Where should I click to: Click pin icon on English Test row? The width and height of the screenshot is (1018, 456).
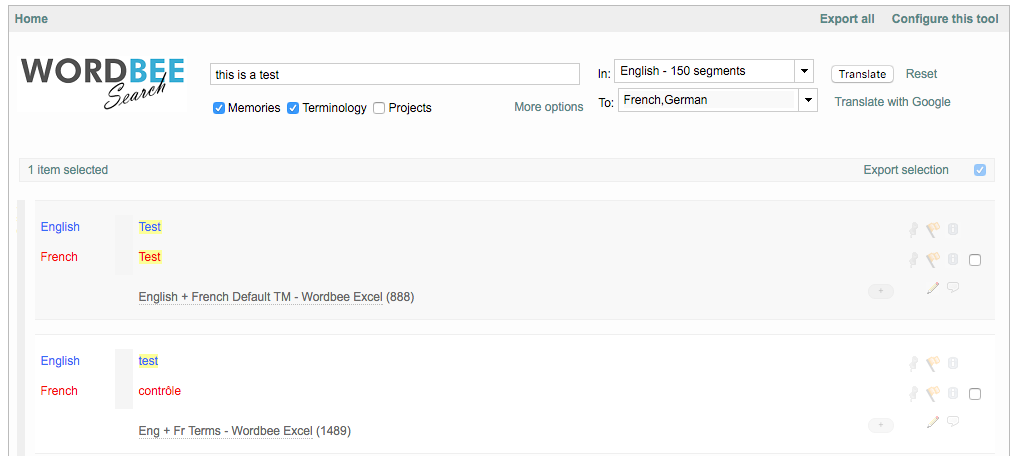[913, 230]
